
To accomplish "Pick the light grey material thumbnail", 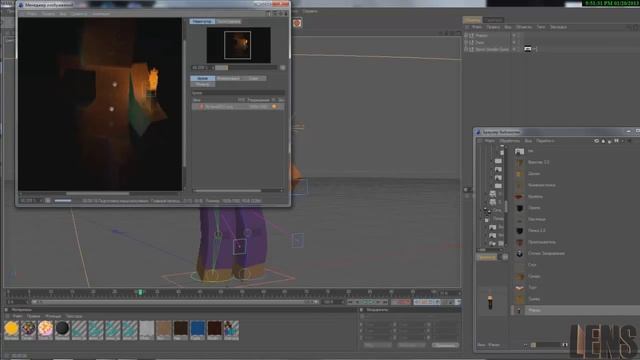I will tap(147, 329).
